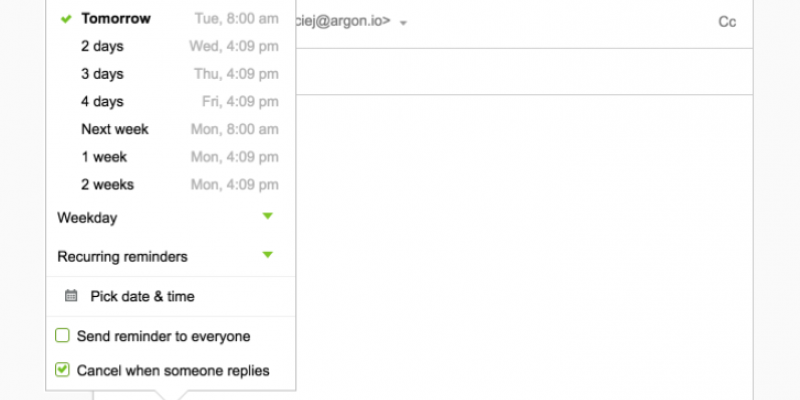Click the Cc link
800x400 pixels.
pos(727,22)
